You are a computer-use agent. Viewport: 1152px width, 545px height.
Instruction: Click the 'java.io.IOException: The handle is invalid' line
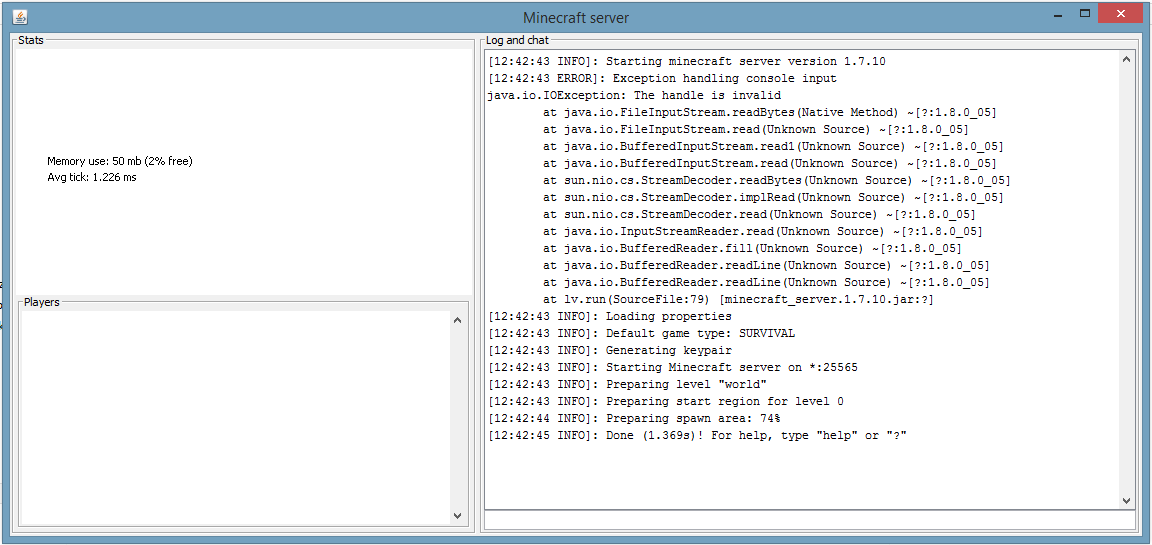(x=634, y=95)
